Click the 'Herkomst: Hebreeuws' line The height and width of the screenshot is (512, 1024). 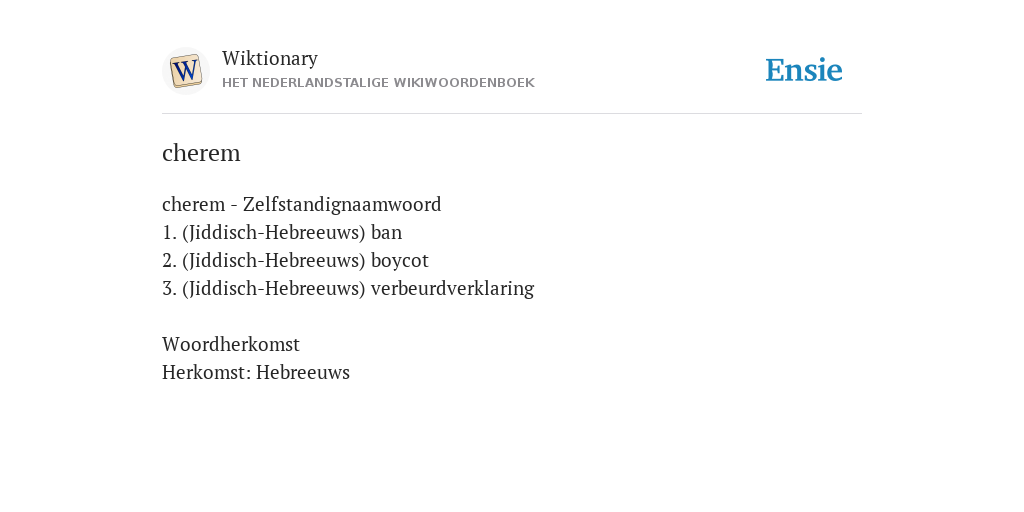click(x=256, y=372)
